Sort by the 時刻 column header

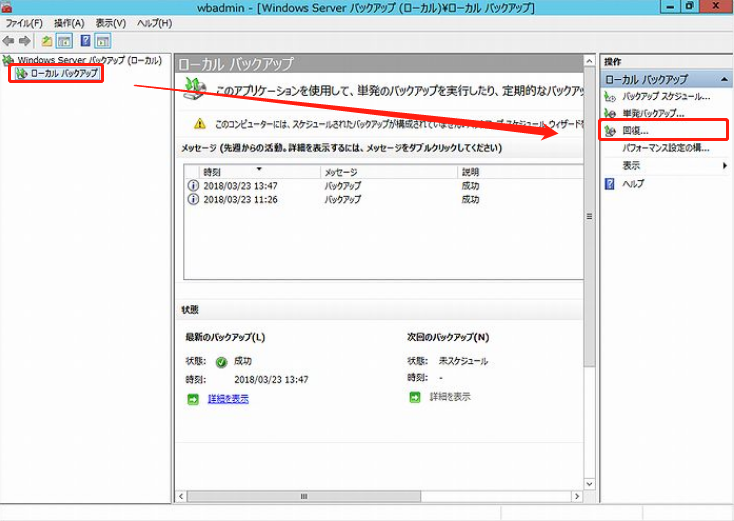(260, 172)
